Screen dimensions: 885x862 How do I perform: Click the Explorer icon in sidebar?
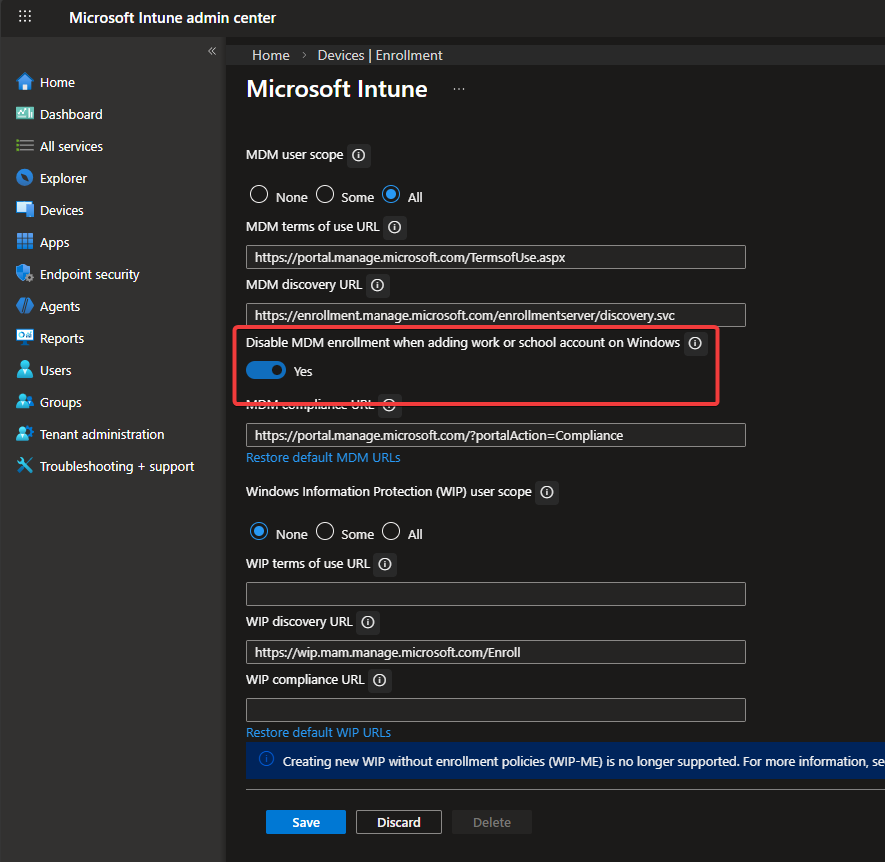click(x=25, y=178)
